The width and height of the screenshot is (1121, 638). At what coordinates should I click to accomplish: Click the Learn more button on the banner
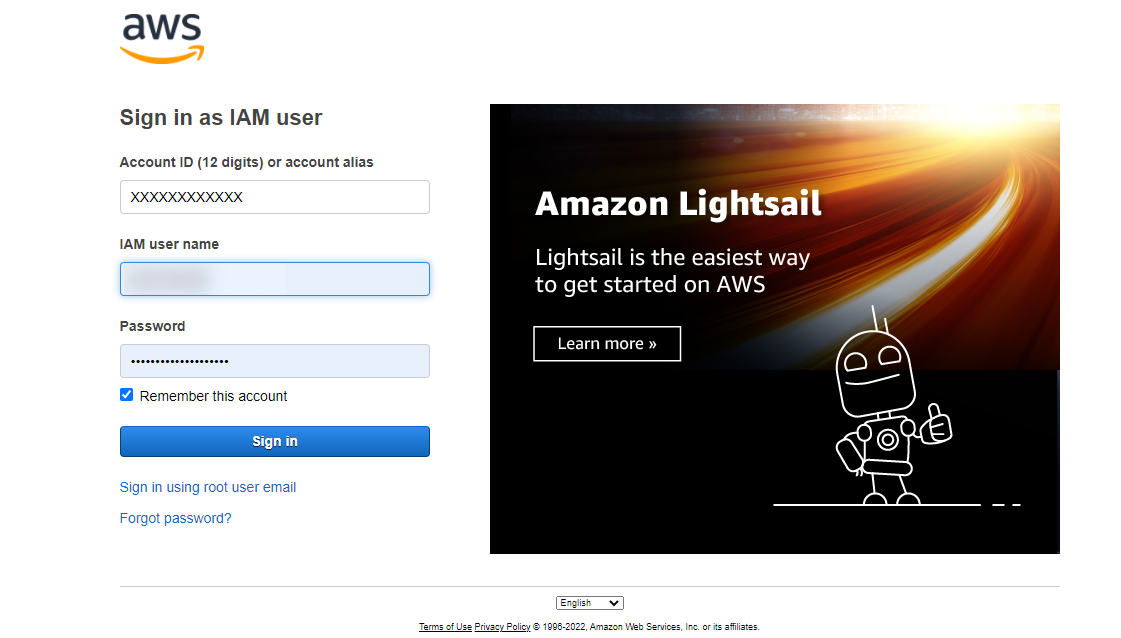(x=606, y=343)
